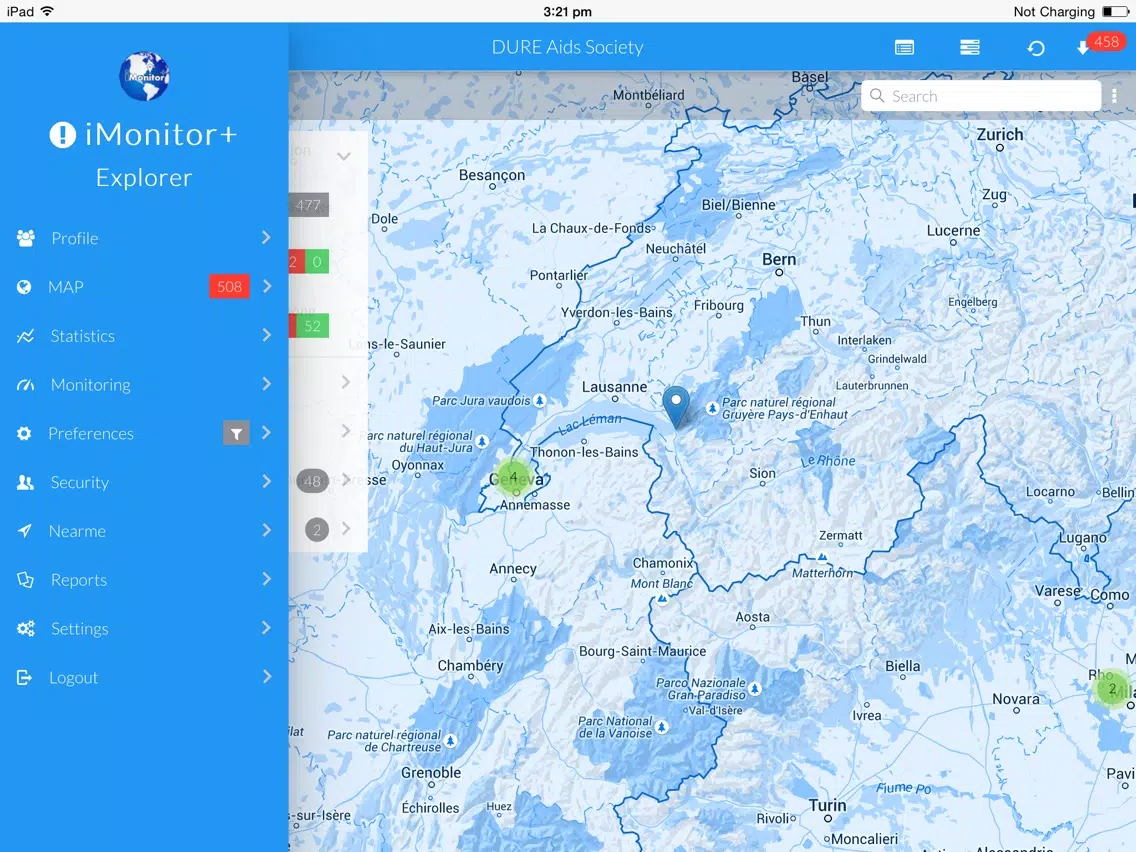
Task: Click the Parc Jura vaudois park icon
Action: tap(540, 401)
